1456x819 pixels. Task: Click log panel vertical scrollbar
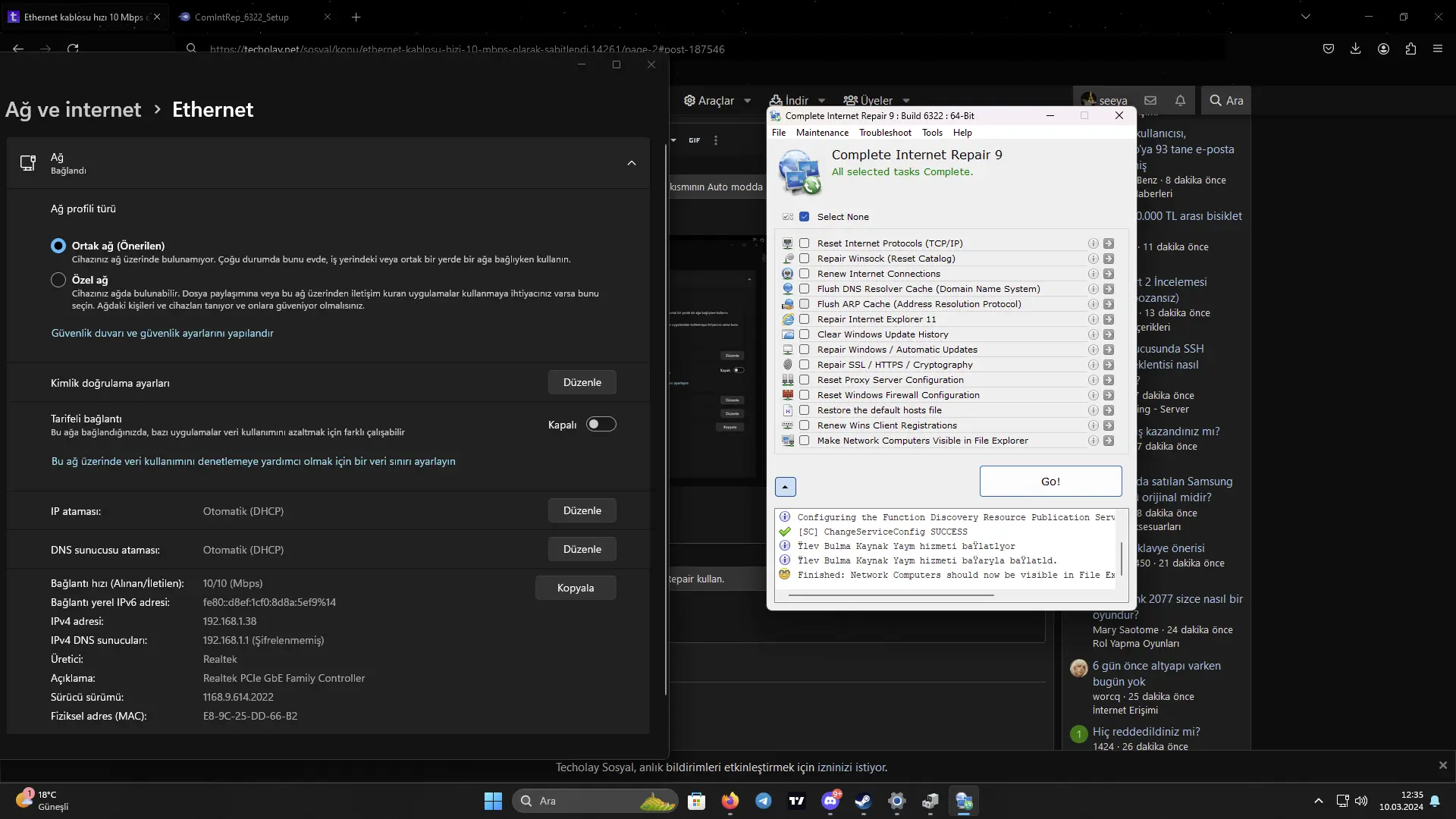point(1121,559)
